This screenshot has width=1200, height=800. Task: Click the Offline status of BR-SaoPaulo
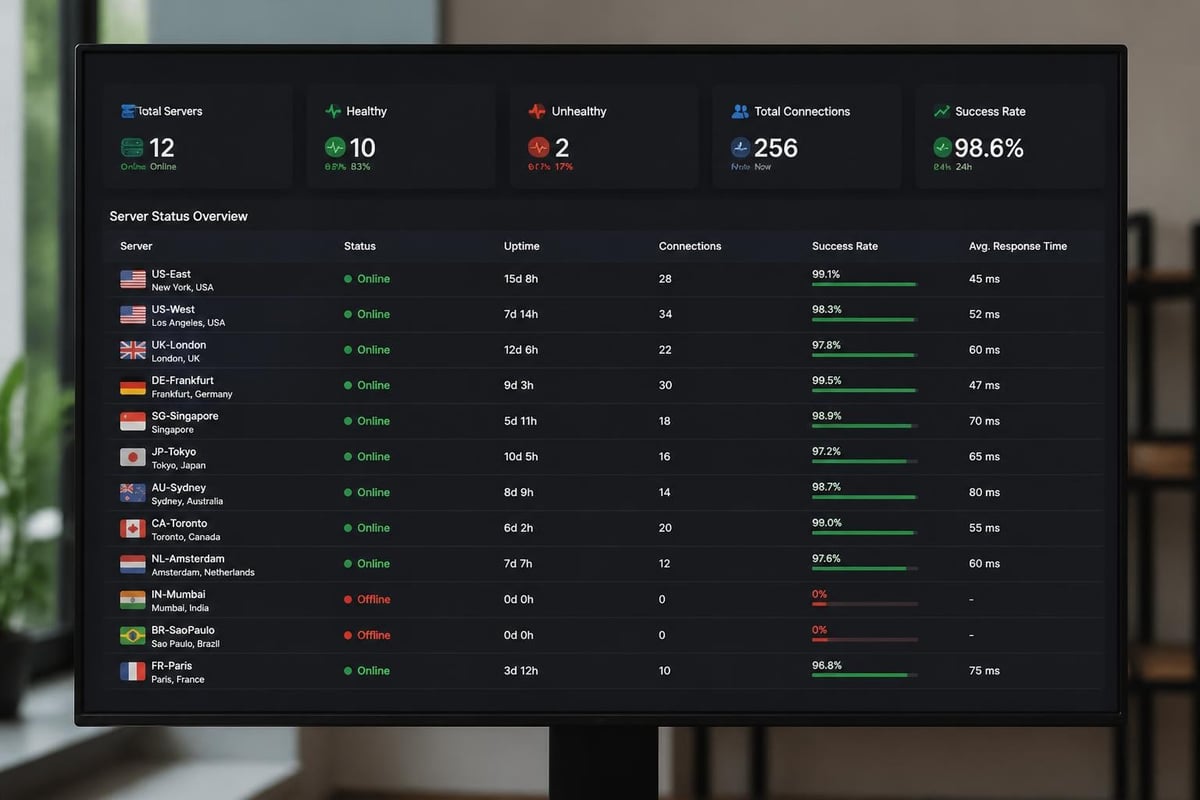(367, 635)
